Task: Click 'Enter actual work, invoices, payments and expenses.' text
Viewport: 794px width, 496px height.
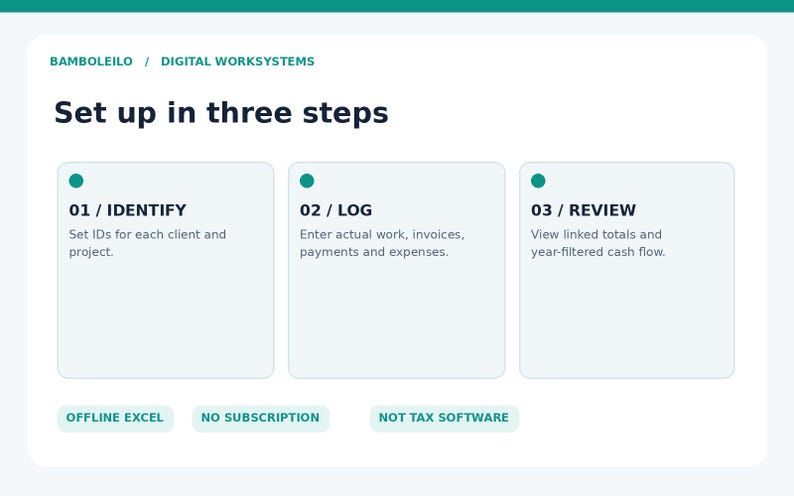Action: (x=382, y=243)
